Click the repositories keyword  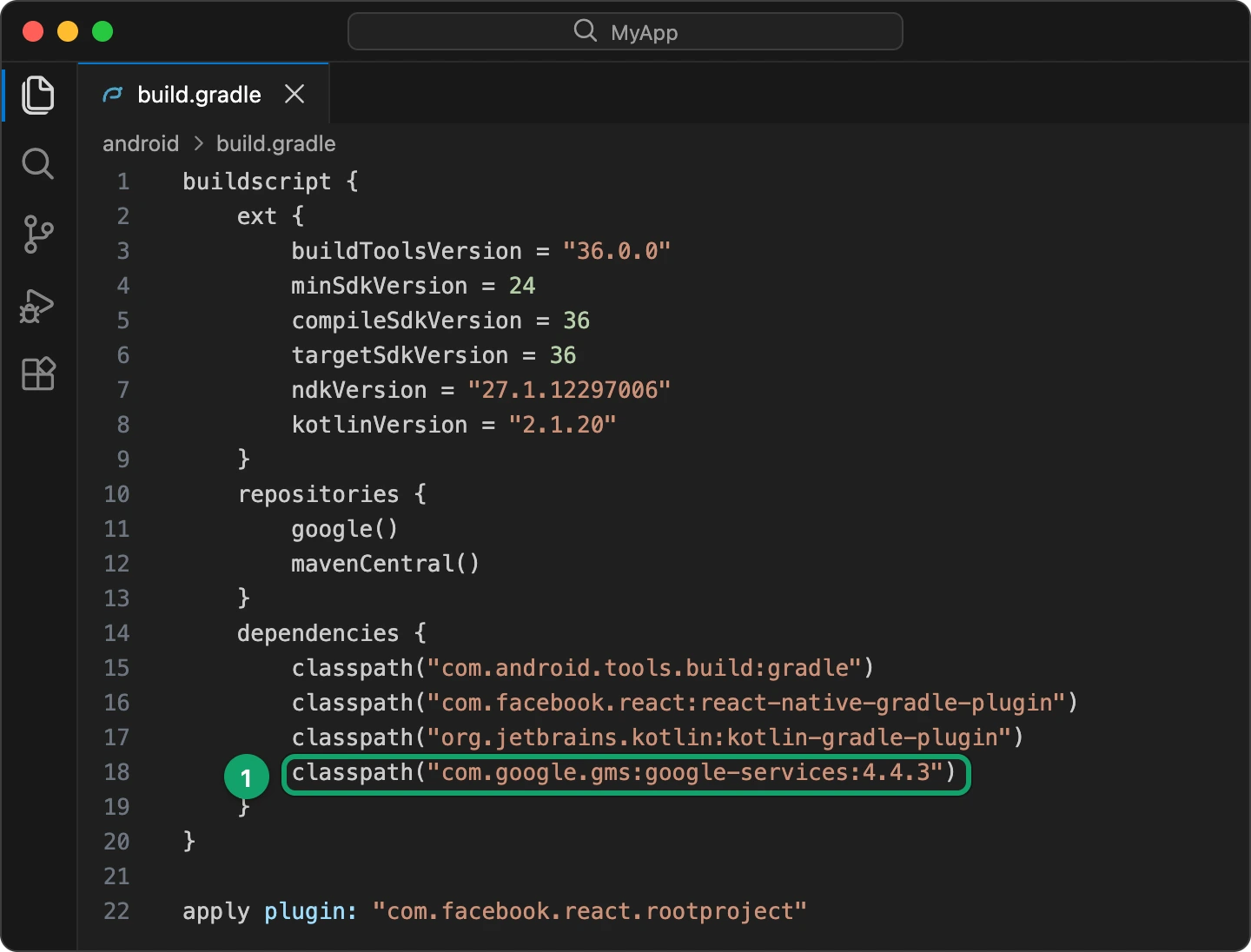(x=318, y=494)
